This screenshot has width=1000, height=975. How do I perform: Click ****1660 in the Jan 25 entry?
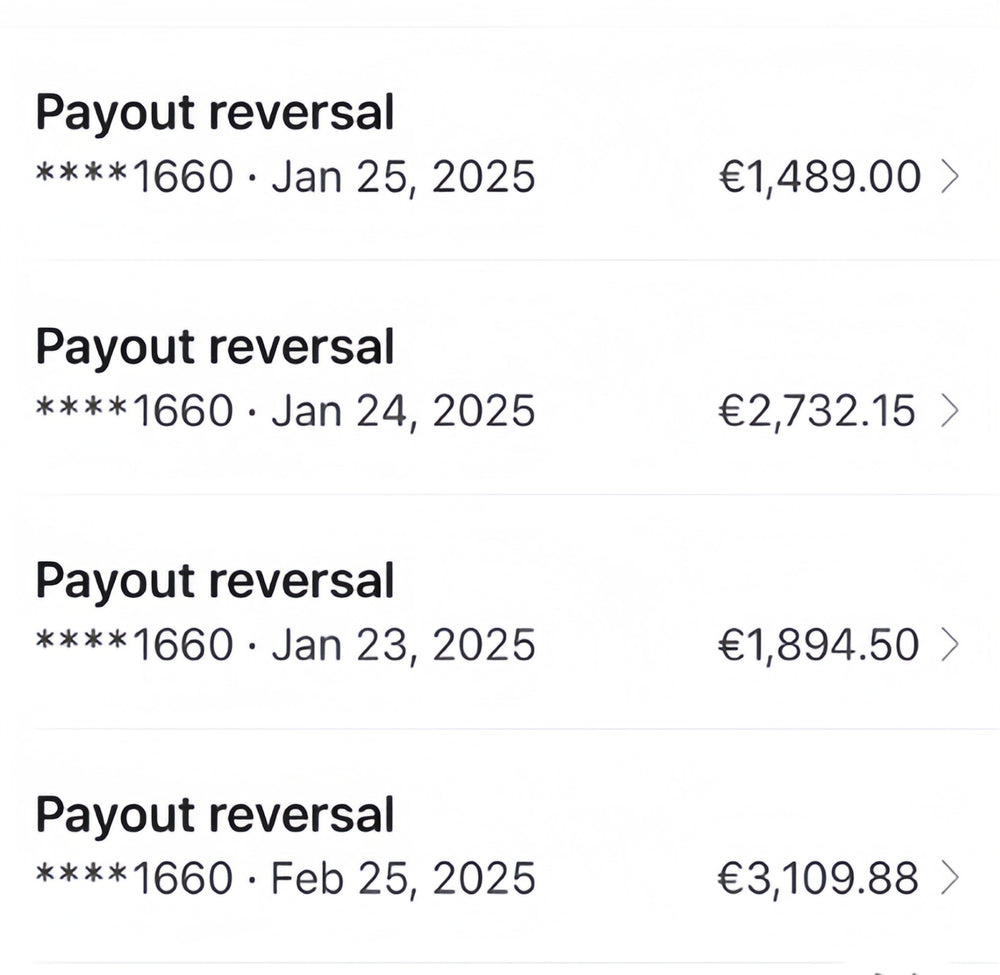point(134,177)
